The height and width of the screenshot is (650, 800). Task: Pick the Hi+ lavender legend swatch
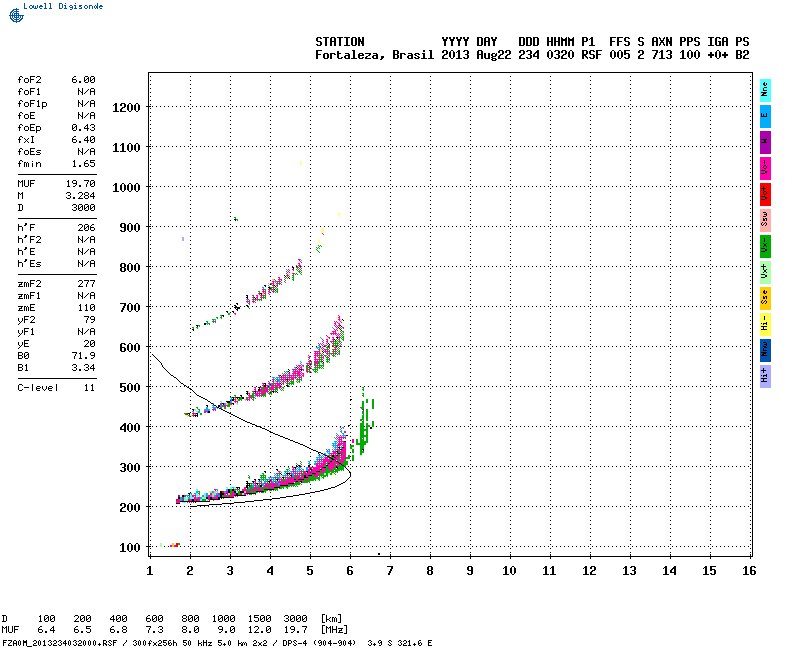(765, 377)
